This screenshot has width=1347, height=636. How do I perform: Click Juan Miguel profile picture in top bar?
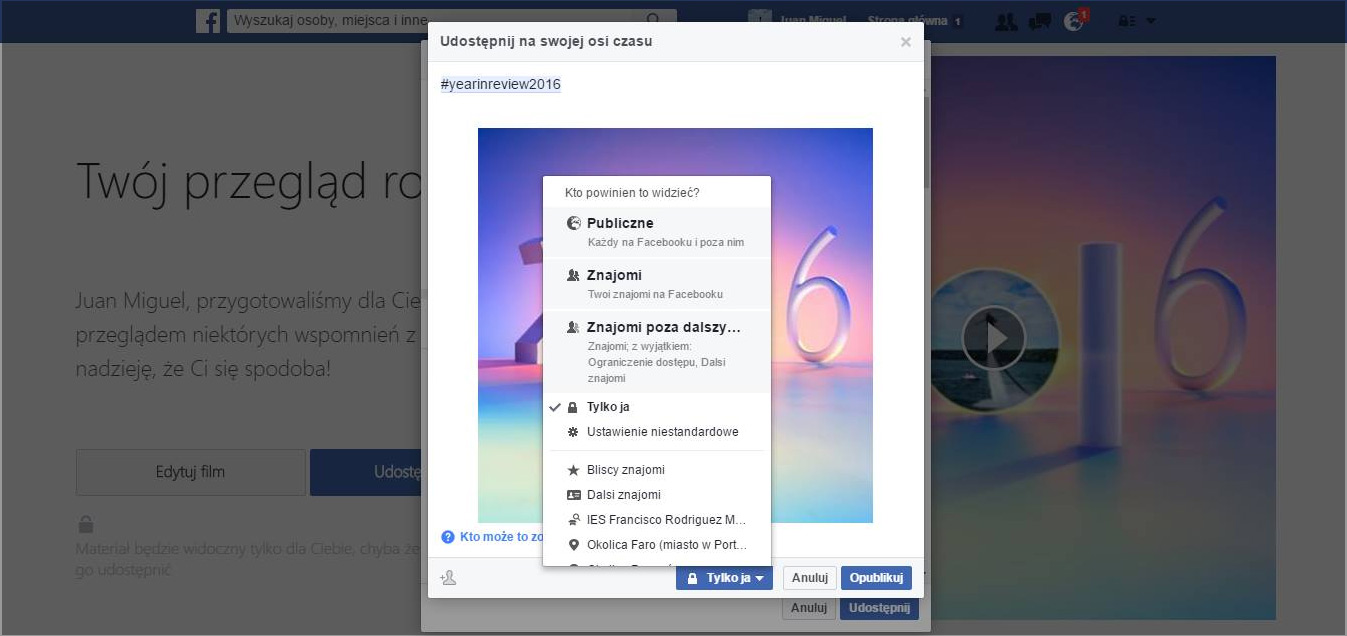(760, 21)
